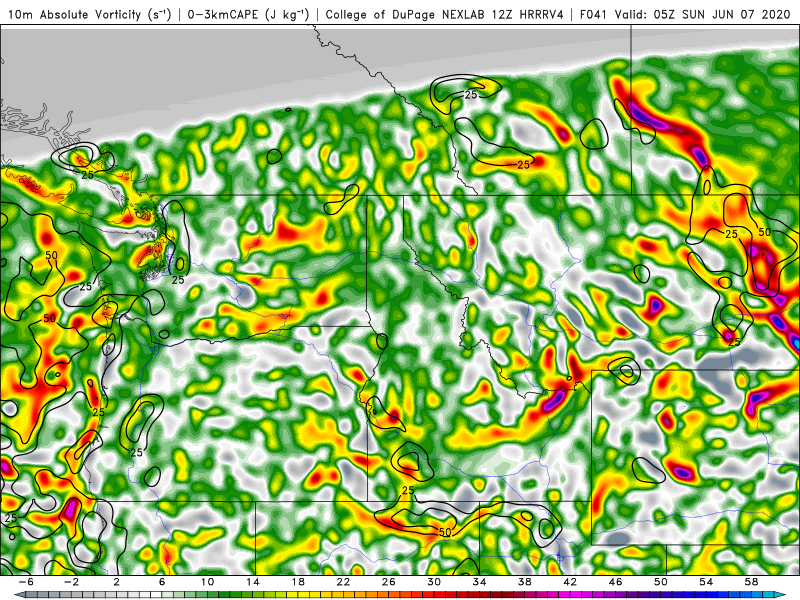Click the '10' color scale tick label
Screen dimensions: 800x600
pos(207,582)
